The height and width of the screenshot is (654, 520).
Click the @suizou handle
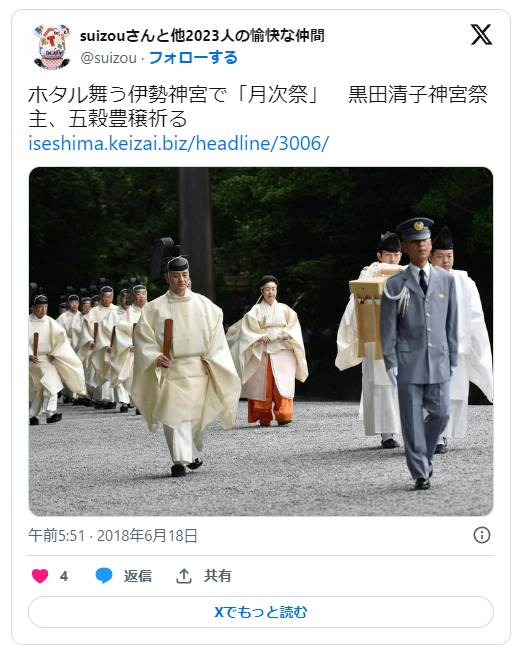coord(108,58)
